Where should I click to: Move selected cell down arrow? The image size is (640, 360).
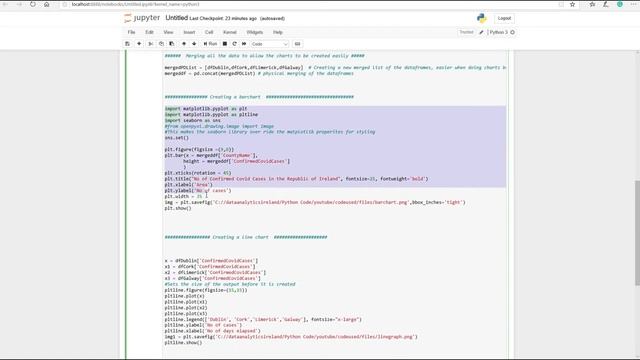coord(194,44)
